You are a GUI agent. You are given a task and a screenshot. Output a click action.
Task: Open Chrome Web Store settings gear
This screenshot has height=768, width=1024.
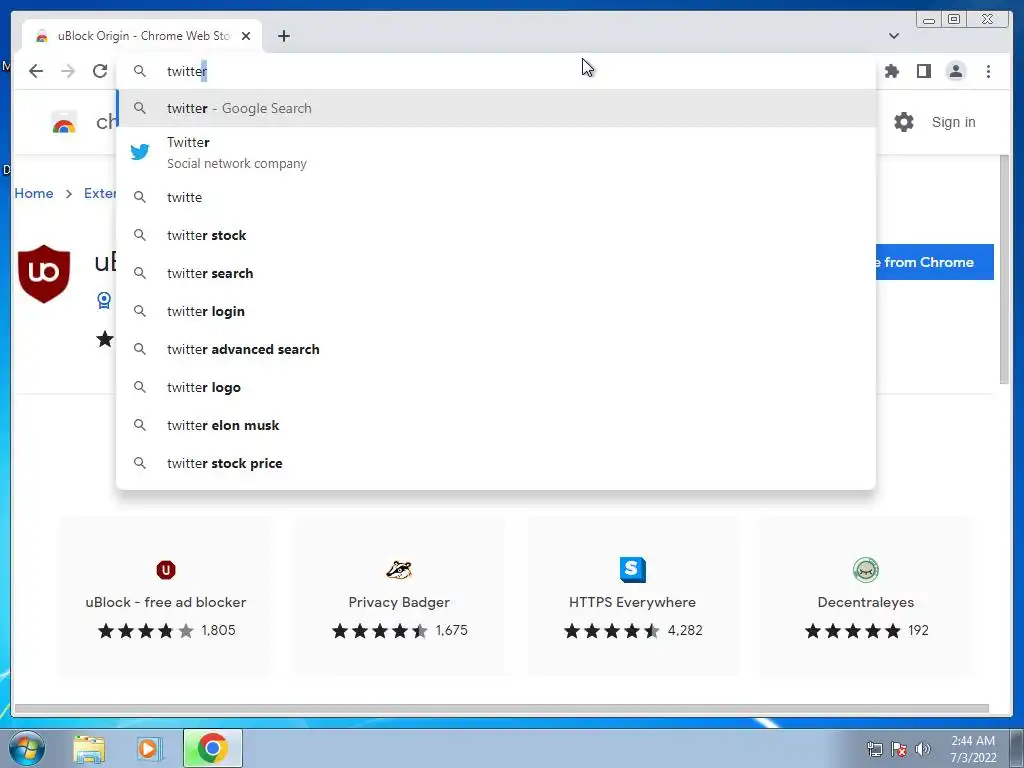point(904,122)
